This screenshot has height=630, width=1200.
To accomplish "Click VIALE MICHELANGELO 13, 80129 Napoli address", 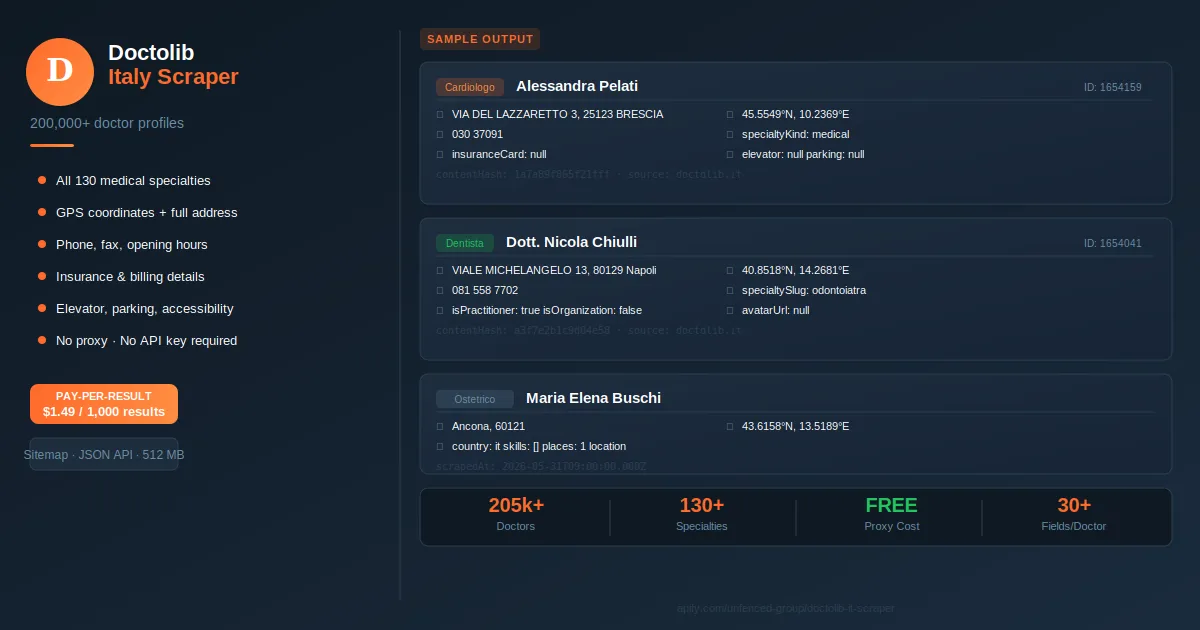I will pos(554,270).
